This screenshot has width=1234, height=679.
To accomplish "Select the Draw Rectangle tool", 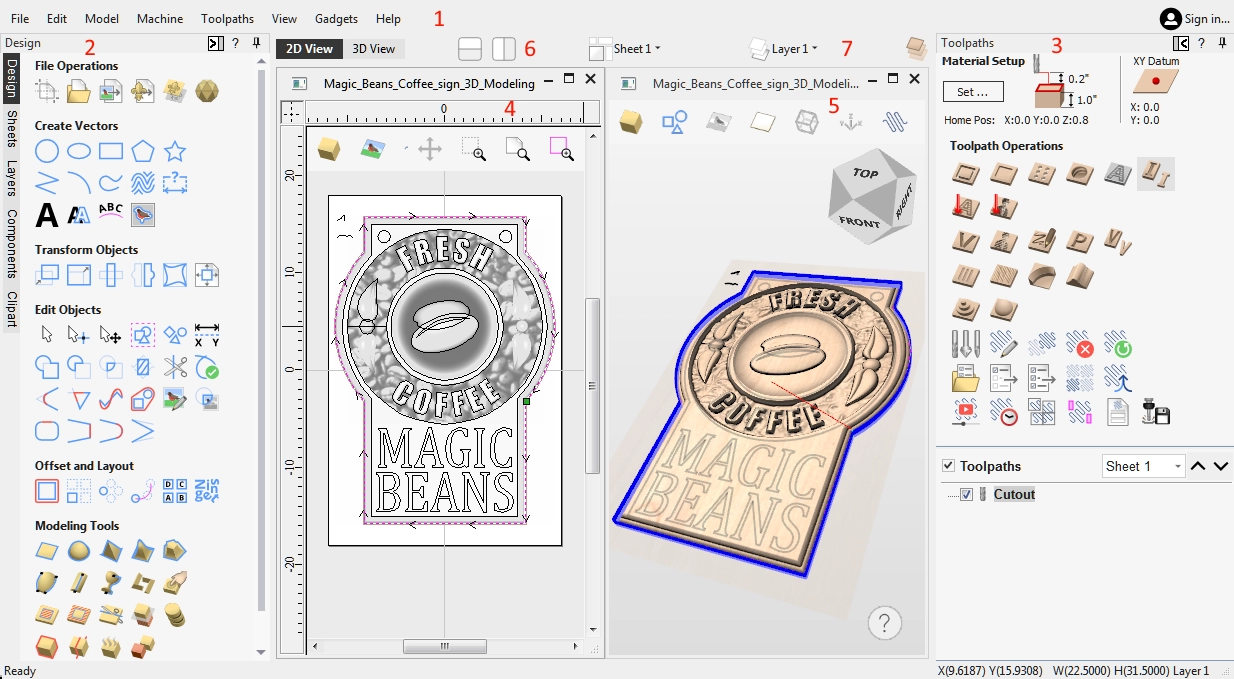I will point(111,152).
